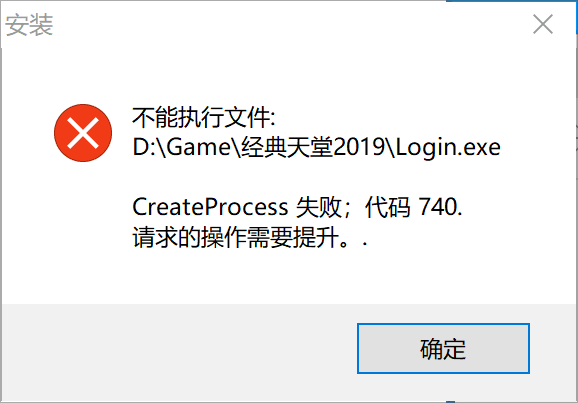The image size is (578, 403).
Task: Click the 代码 label before 740
Action: click(387, 207)
